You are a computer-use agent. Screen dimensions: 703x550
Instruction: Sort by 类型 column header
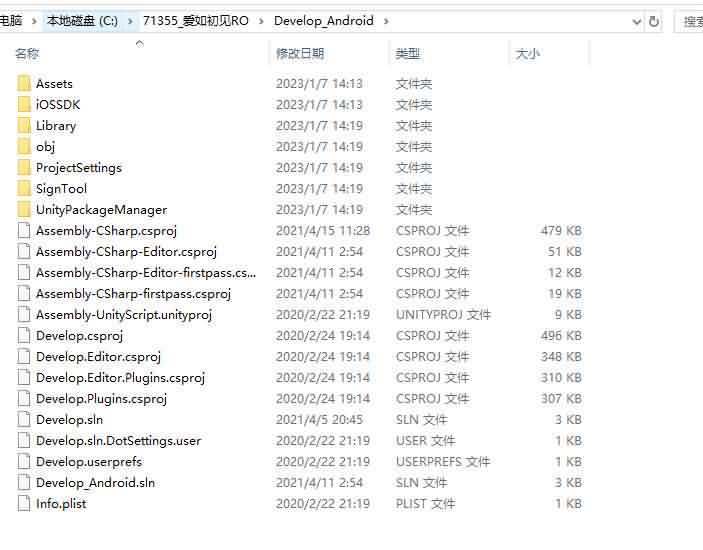[408, 54]
